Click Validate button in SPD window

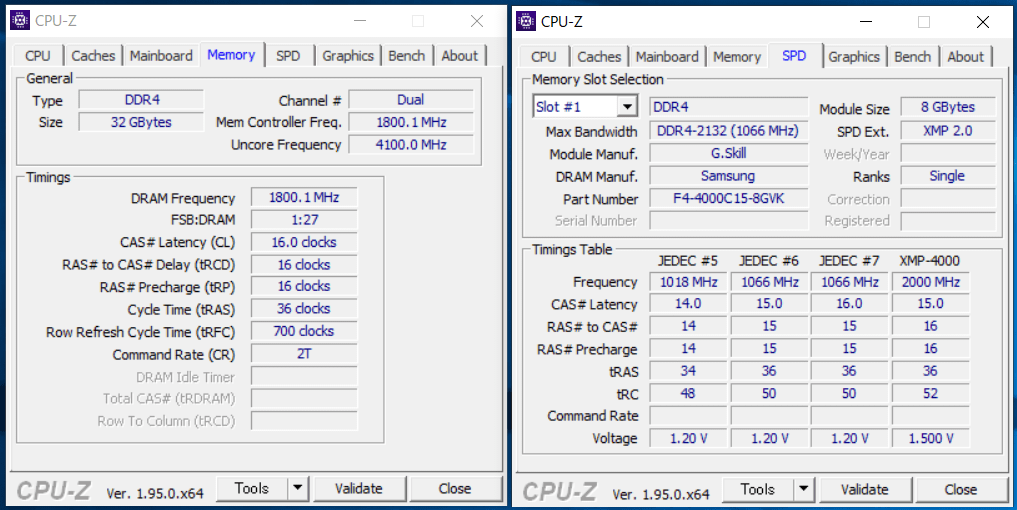click(x=865, y=489)
